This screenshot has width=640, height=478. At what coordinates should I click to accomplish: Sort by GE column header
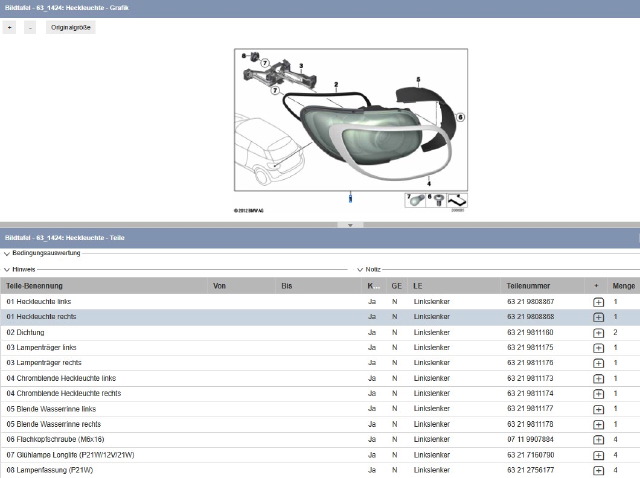pos(396,286)
